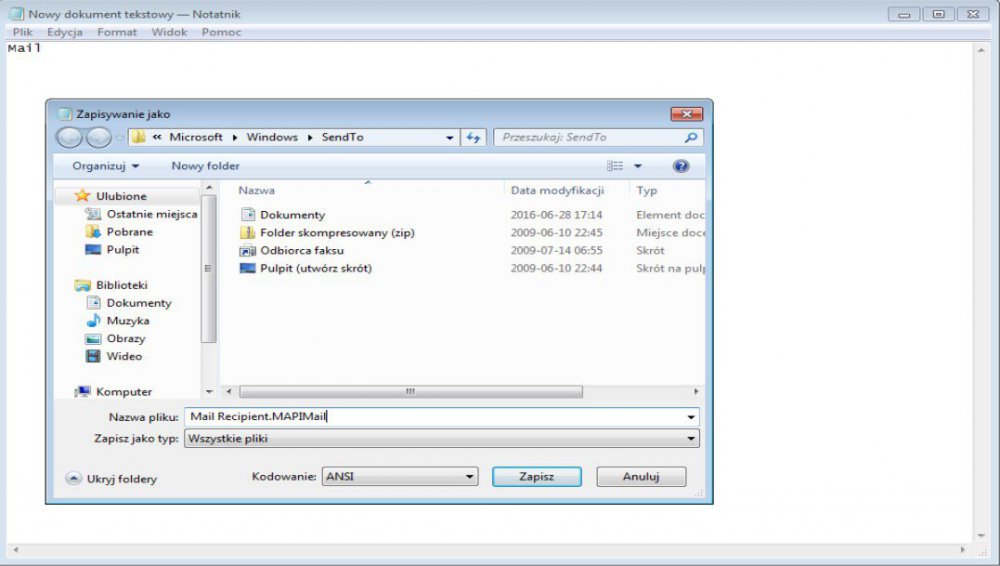Select the Odbiorca faksu shortcut

(301, 251)
